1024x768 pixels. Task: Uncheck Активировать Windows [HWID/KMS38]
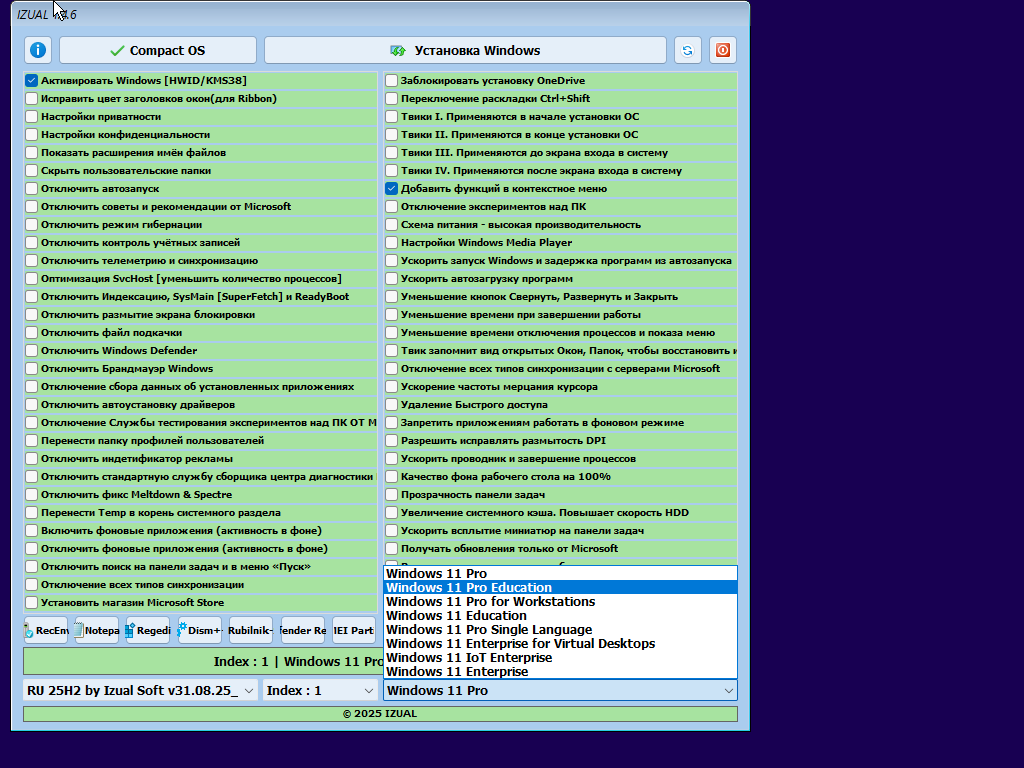click(x=31, y=80)
